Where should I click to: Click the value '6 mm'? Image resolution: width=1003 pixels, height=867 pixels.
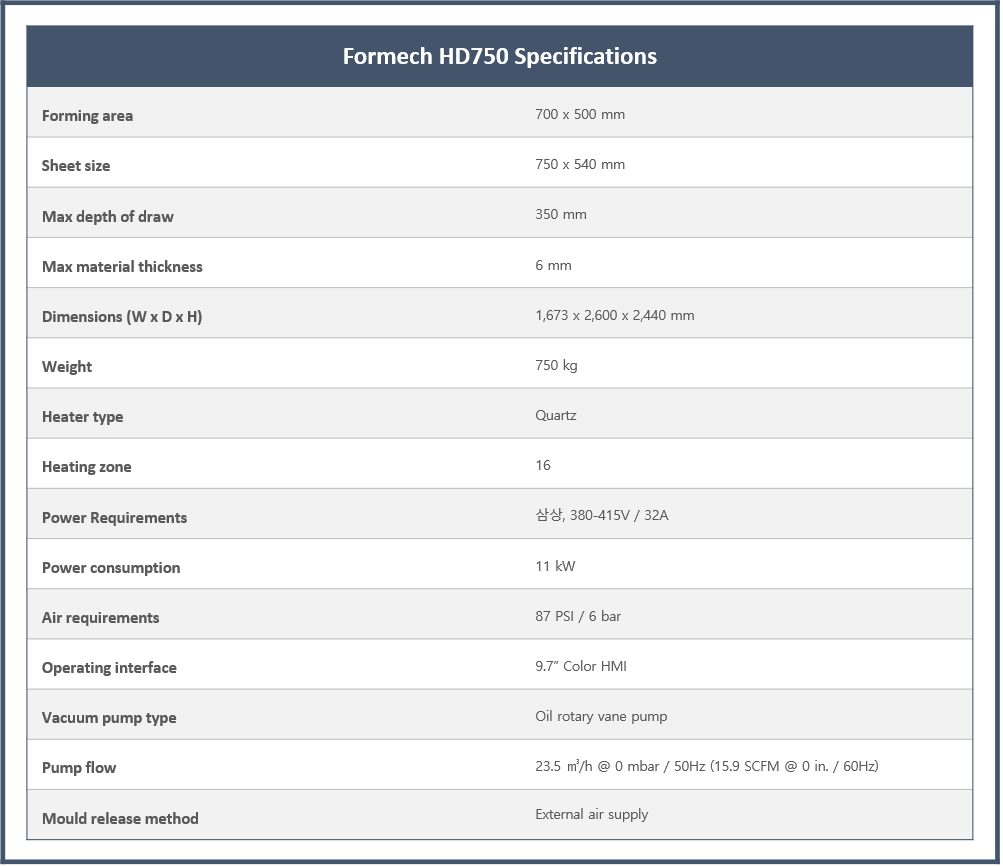point(553,266)
